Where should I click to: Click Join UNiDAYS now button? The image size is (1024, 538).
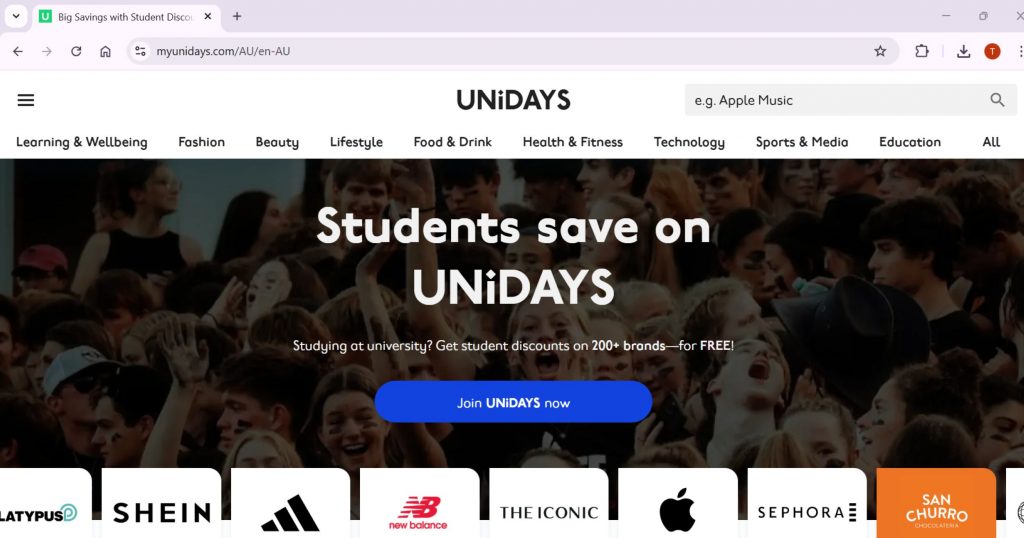pos(513,402)
